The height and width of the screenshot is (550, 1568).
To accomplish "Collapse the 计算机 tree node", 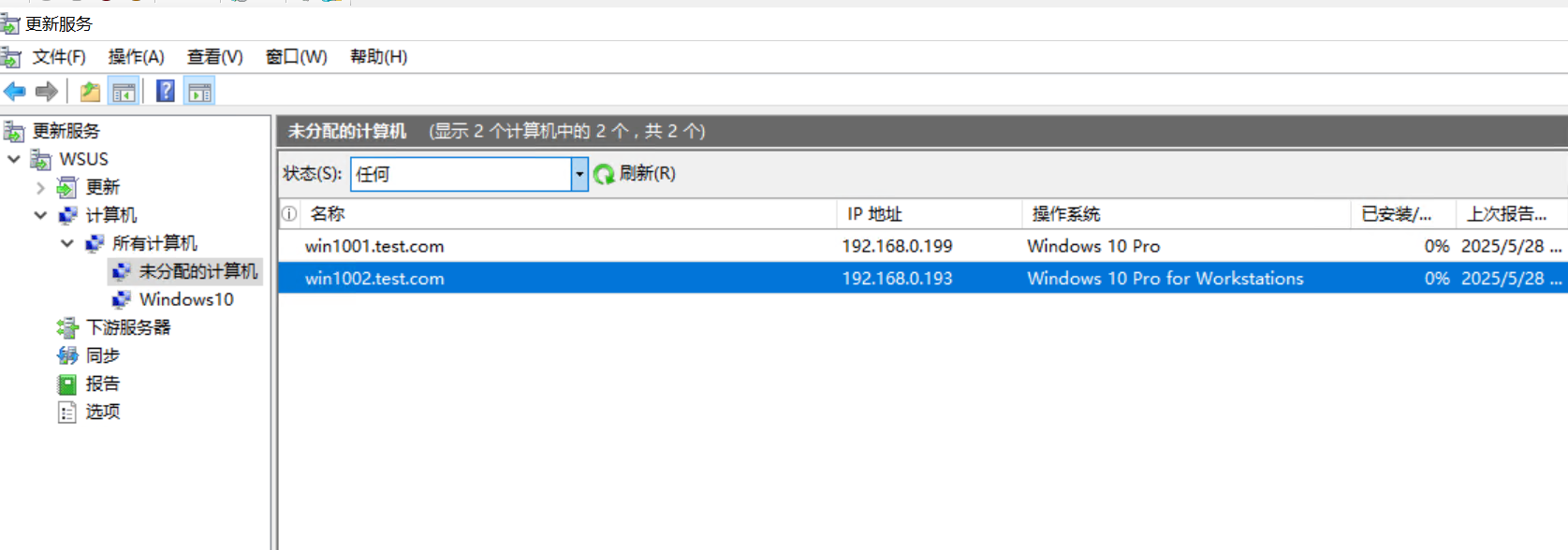I will (40, 215).
